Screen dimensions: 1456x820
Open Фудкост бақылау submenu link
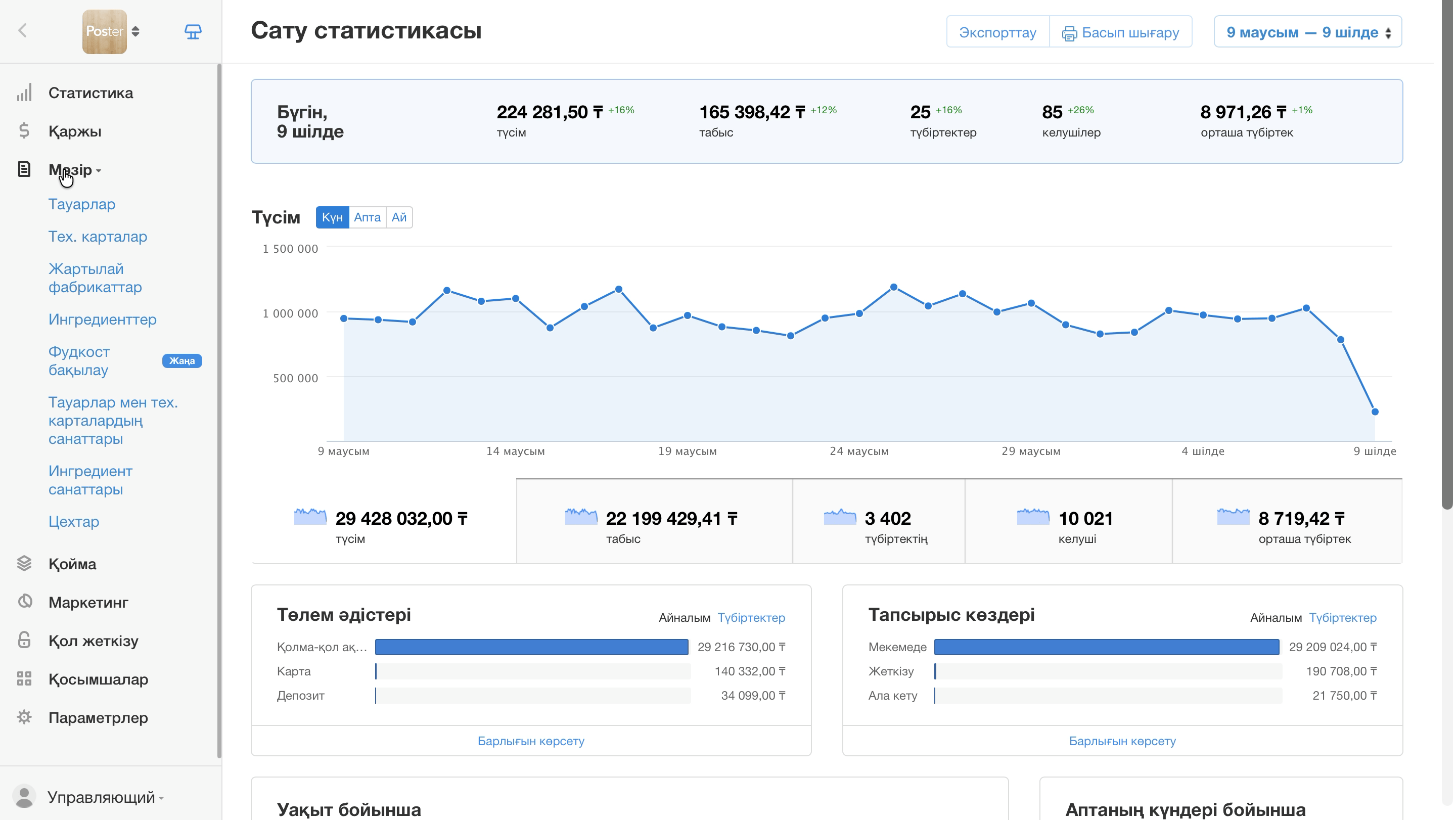(79, 360)
